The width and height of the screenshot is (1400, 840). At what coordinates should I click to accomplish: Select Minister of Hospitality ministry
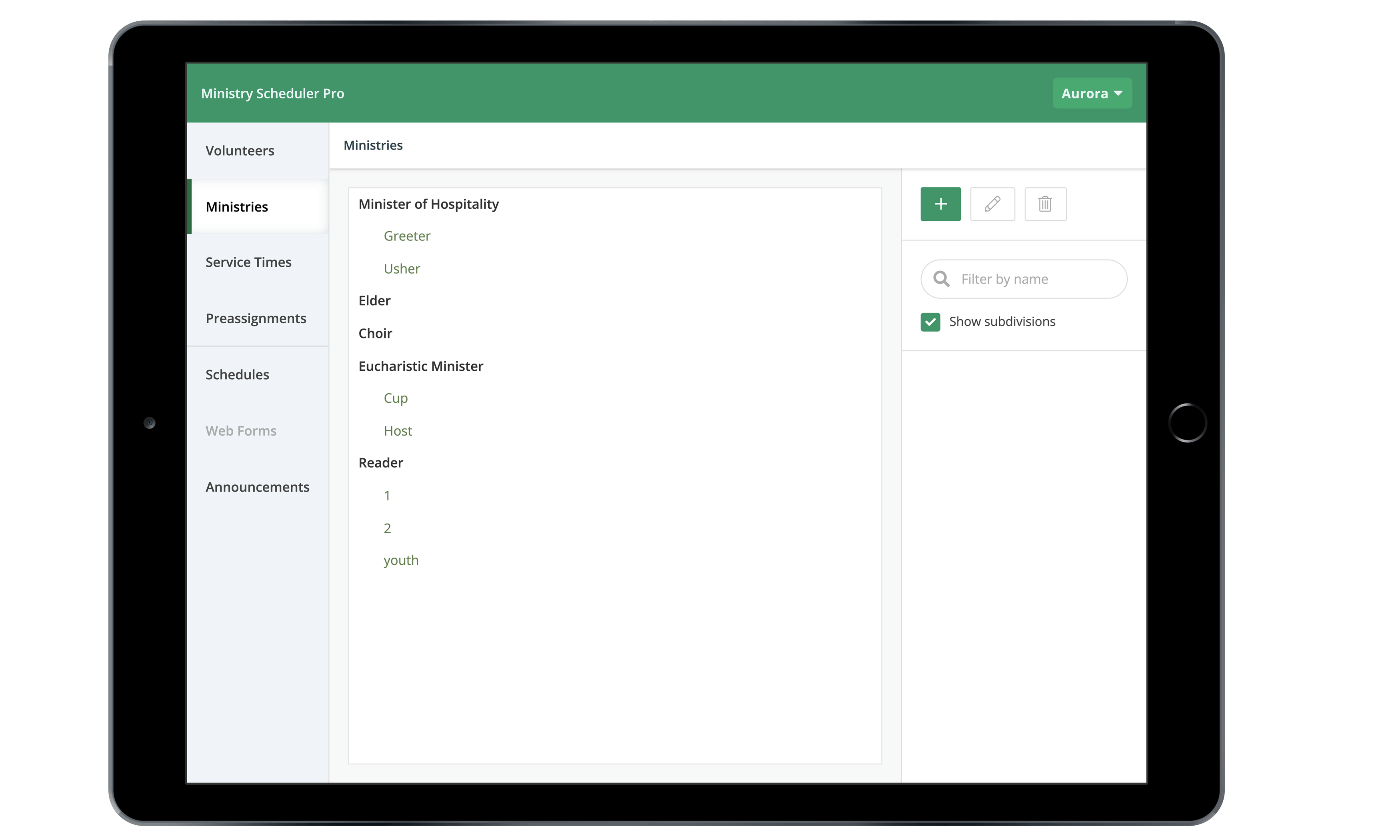(428, 204)
